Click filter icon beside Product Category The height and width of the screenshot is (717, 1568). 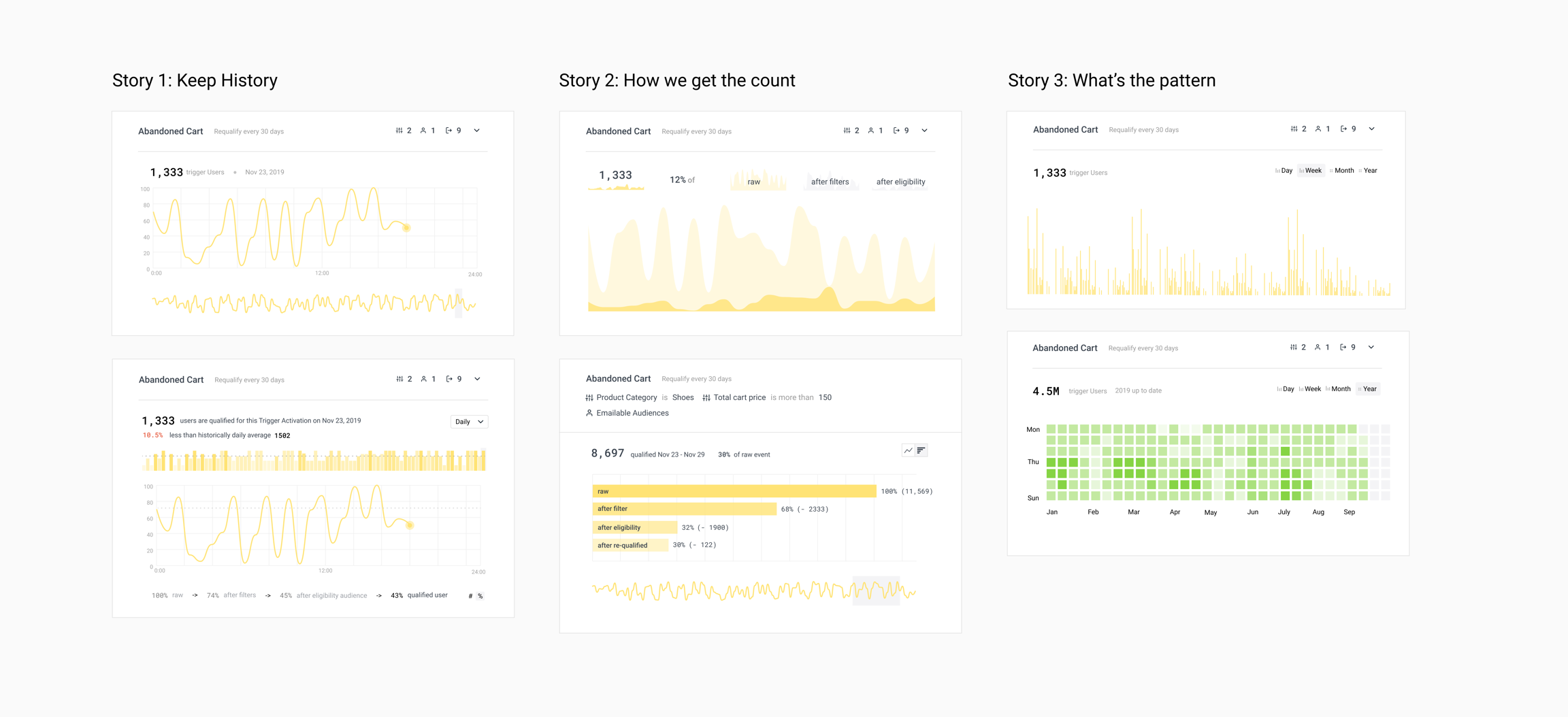pos(589,398)
